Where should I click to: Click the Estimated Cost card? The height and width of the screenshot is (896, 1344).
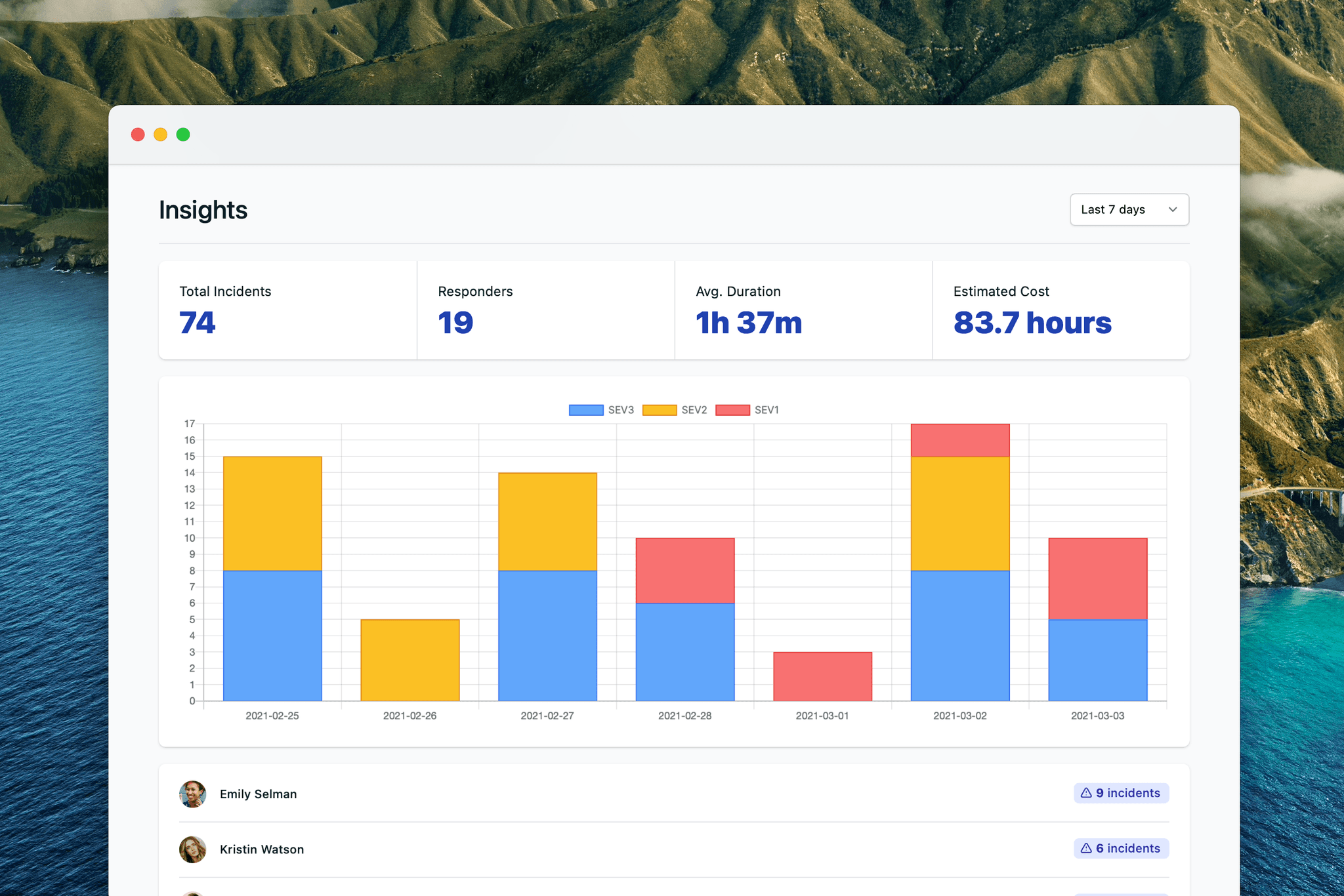point(1061,310)
